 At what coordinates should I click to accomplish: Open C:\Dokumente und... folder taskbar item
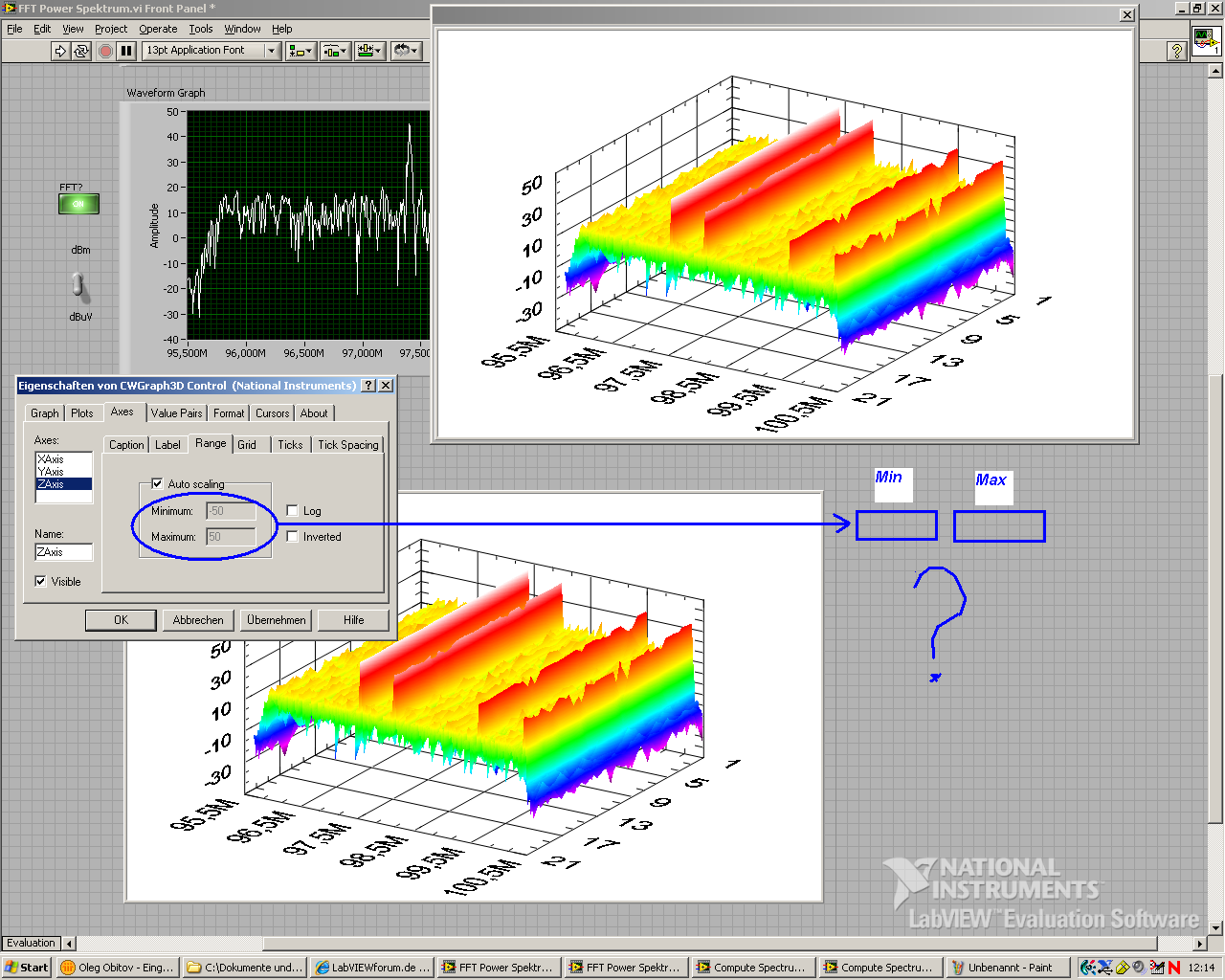(x=245, y=968)
